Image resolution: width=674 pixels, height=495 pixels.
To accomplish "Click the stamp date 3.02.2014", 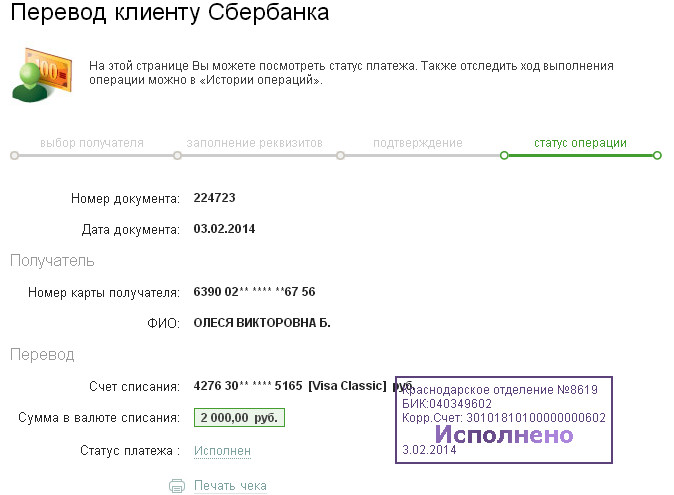I will (429, 450).
